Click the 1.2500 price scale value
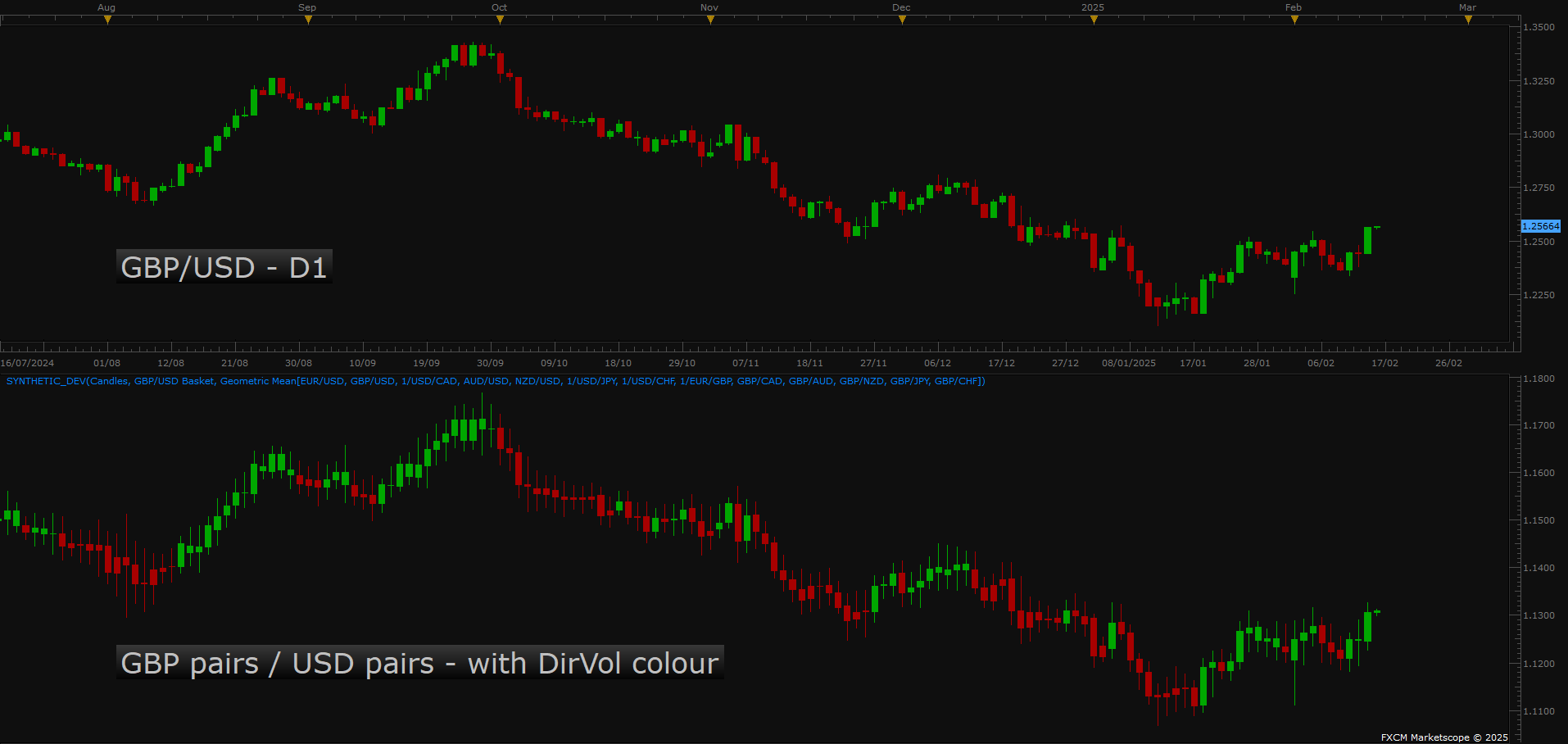This screenshot has height=744, width=1568. (1539, 242)
